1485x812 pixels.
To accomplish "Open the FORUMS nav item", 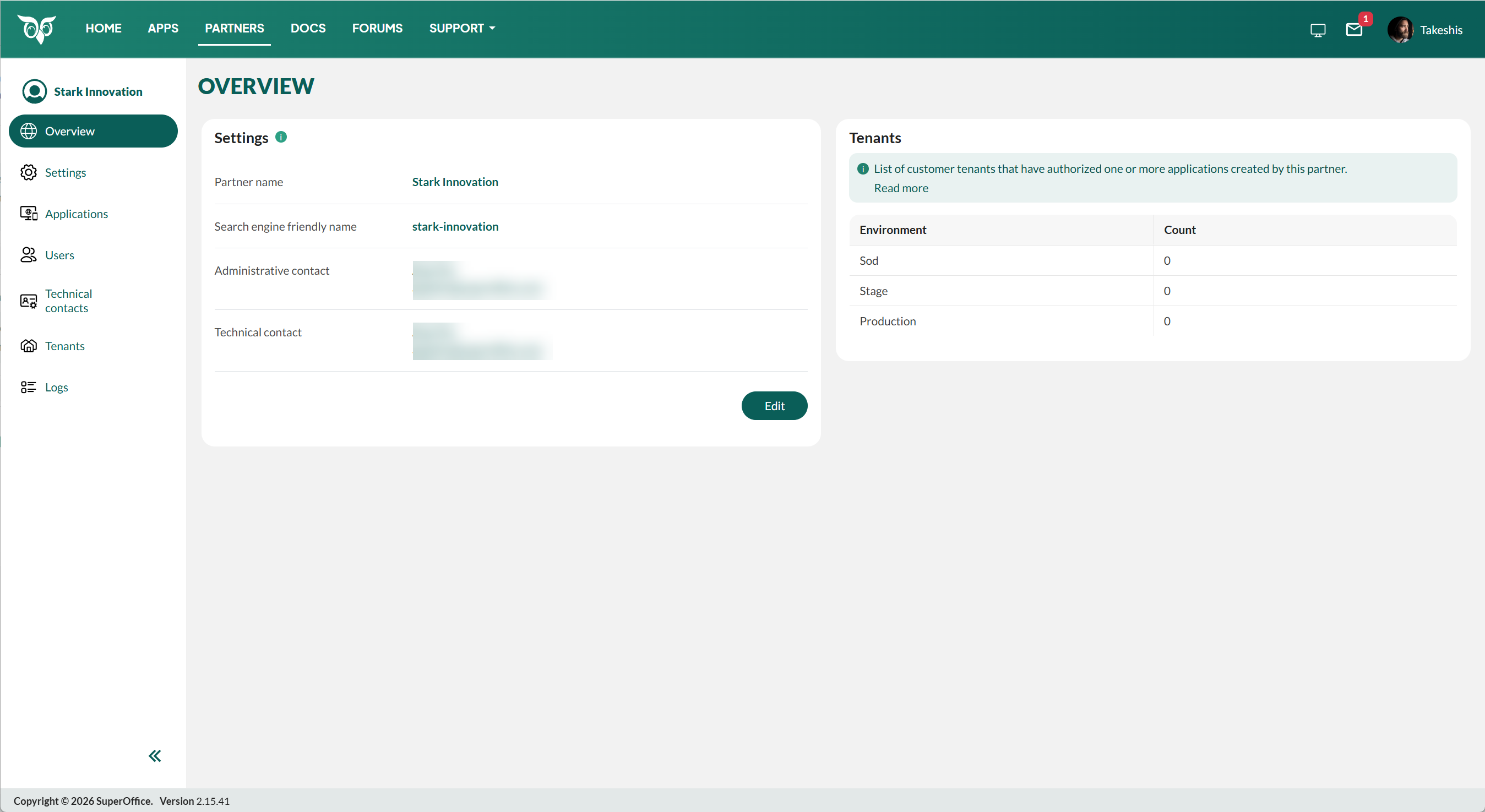I will click(x=378, y=28).
